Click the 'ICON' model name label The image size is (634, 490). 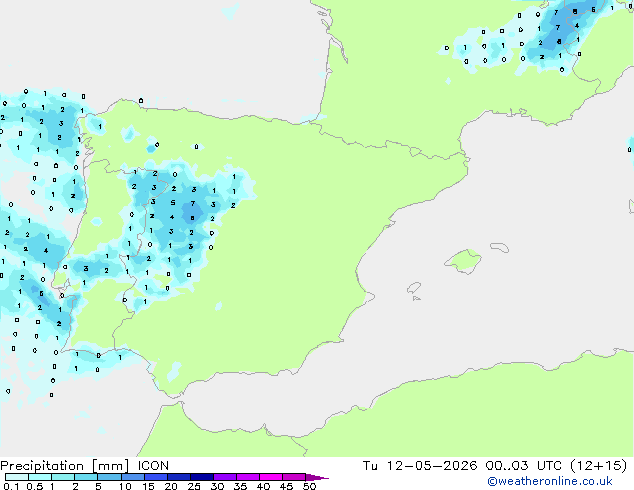pos(153,466)
